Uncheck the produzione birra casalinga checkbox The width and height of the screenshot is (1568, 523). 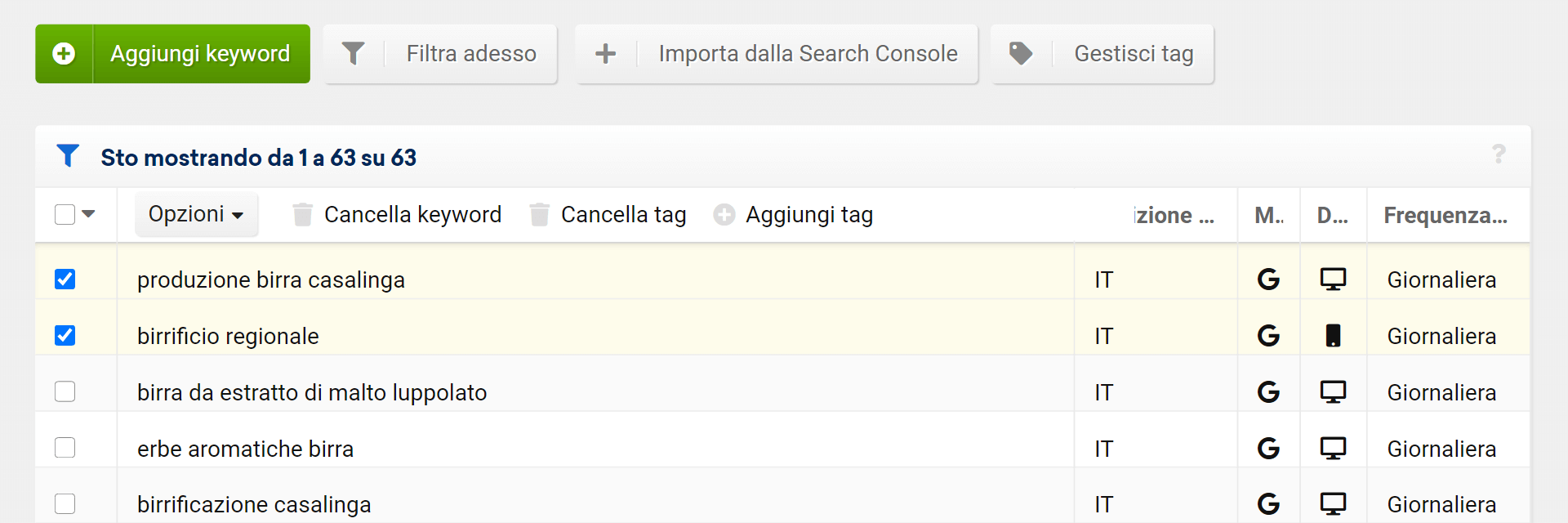coord(65,279)
